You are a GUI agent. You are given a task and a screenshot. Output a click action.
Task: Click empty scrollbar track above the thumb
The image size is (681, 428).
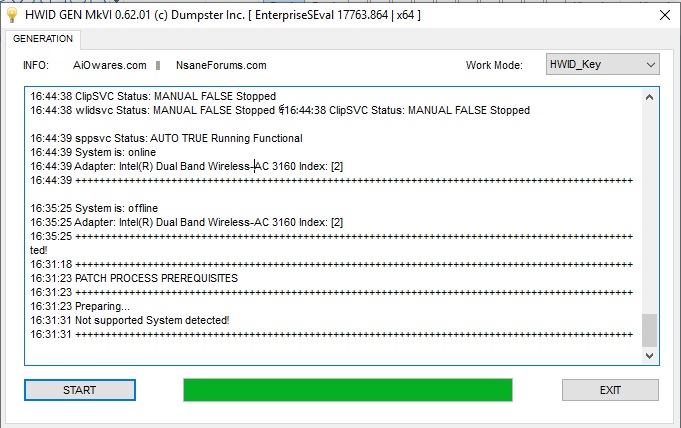(x=649, y=209)
